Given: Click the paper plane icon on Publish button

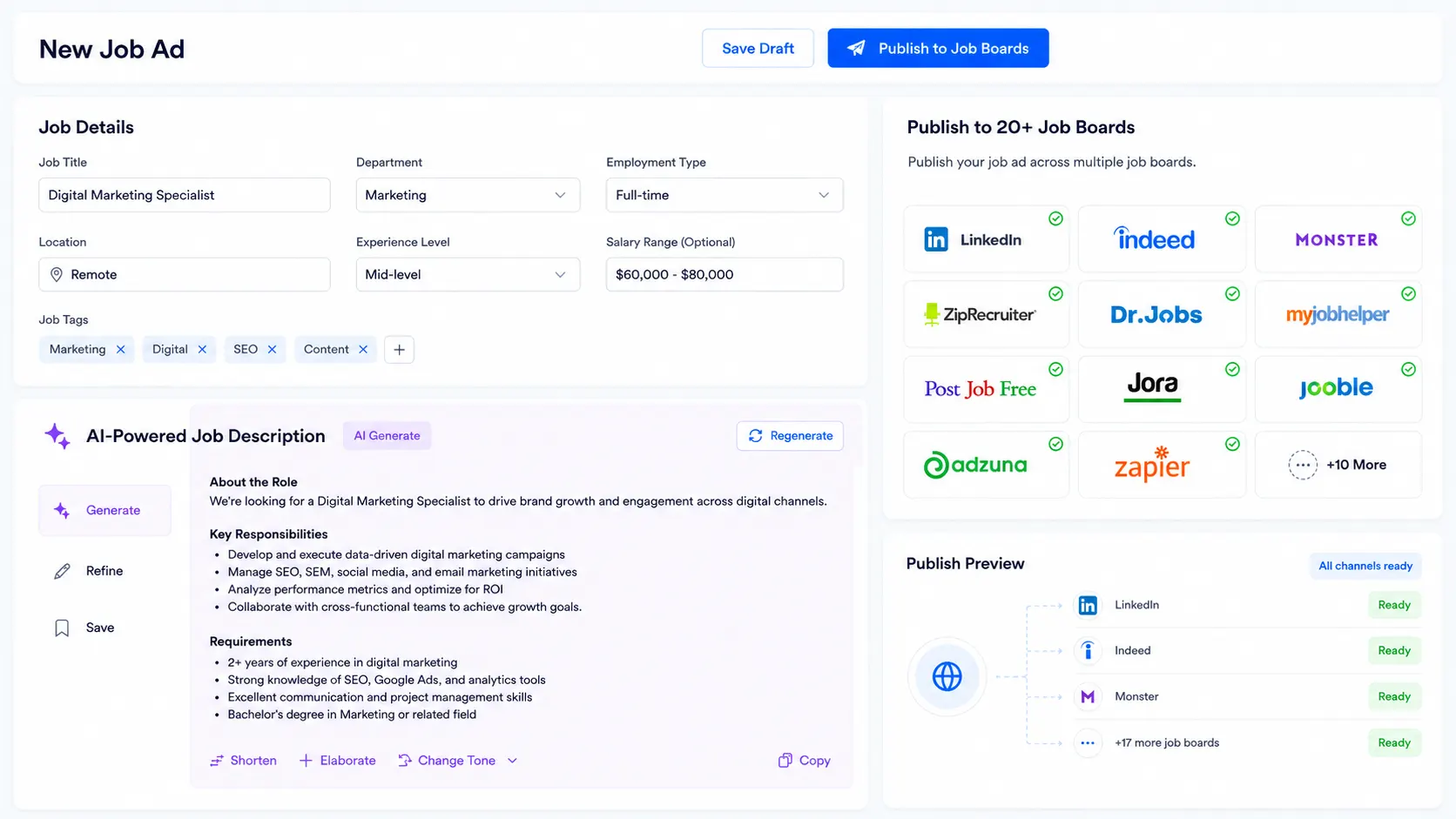Looking at the screenshot, I should coord(857,48).
